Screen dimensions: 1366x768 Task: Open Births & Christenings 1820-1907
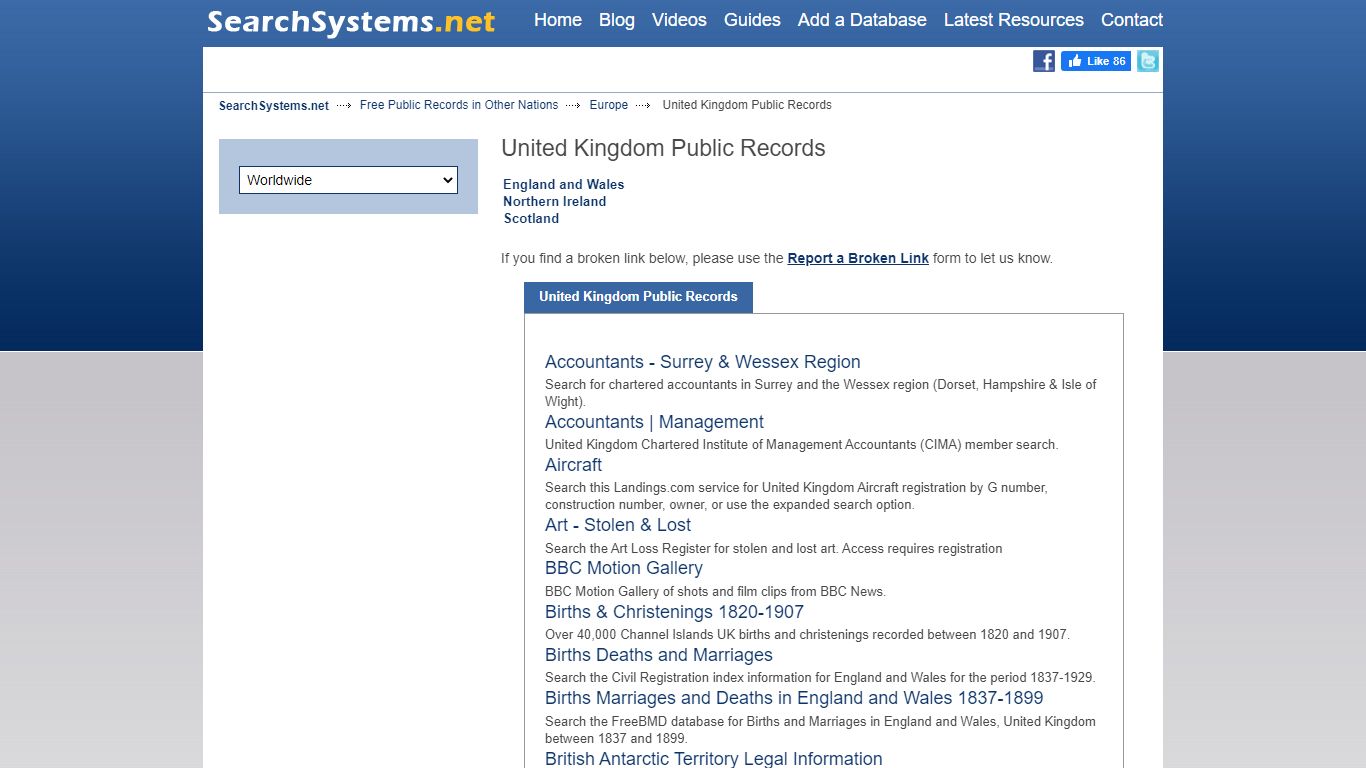(x=674, y=612)
